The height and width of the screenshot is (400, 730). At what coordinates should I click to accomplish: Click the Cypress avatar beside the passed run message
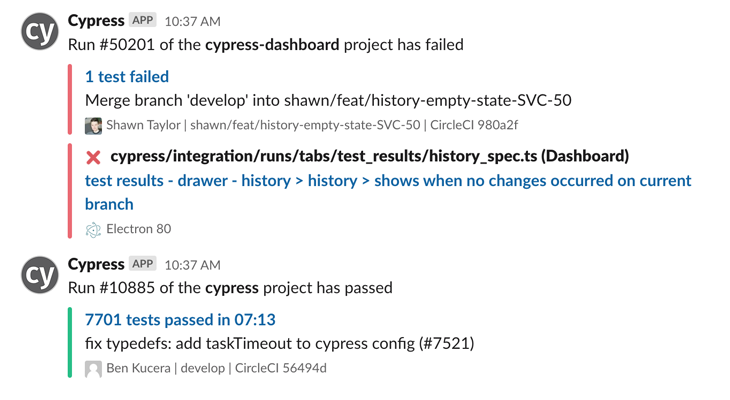[x=40, y=276]
